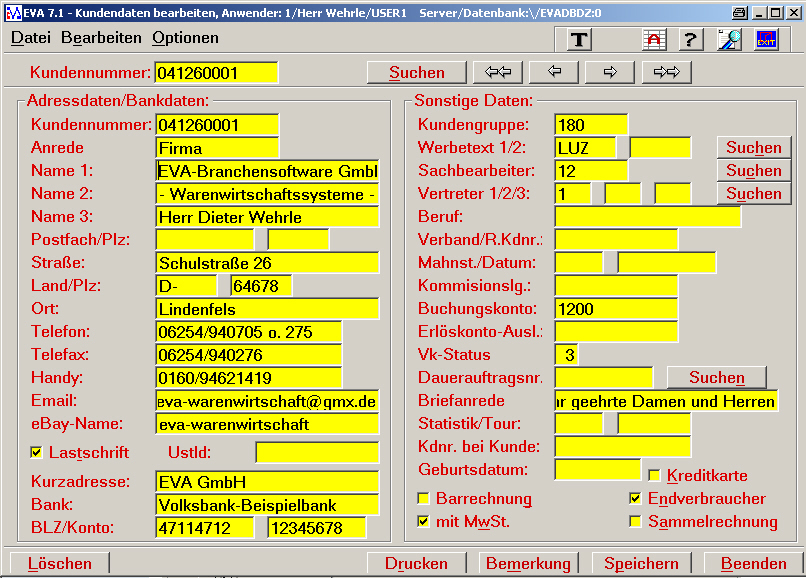Viewport: 806px width, 578px height.
Task: Click the BLZ field 47114712
Action: pos(205,528)
